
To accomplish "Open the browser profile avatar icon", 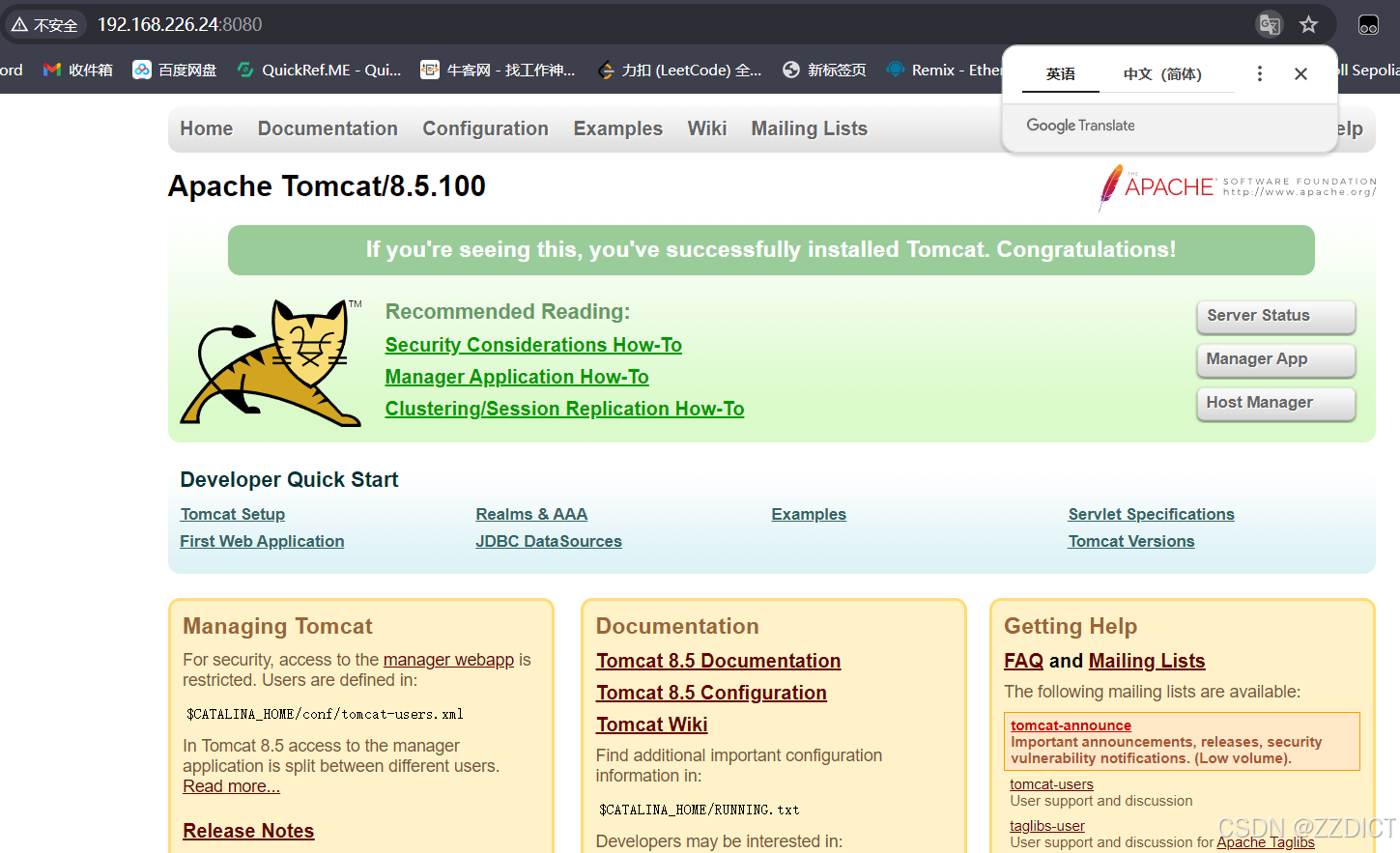I will click(x=1368, y=24).
